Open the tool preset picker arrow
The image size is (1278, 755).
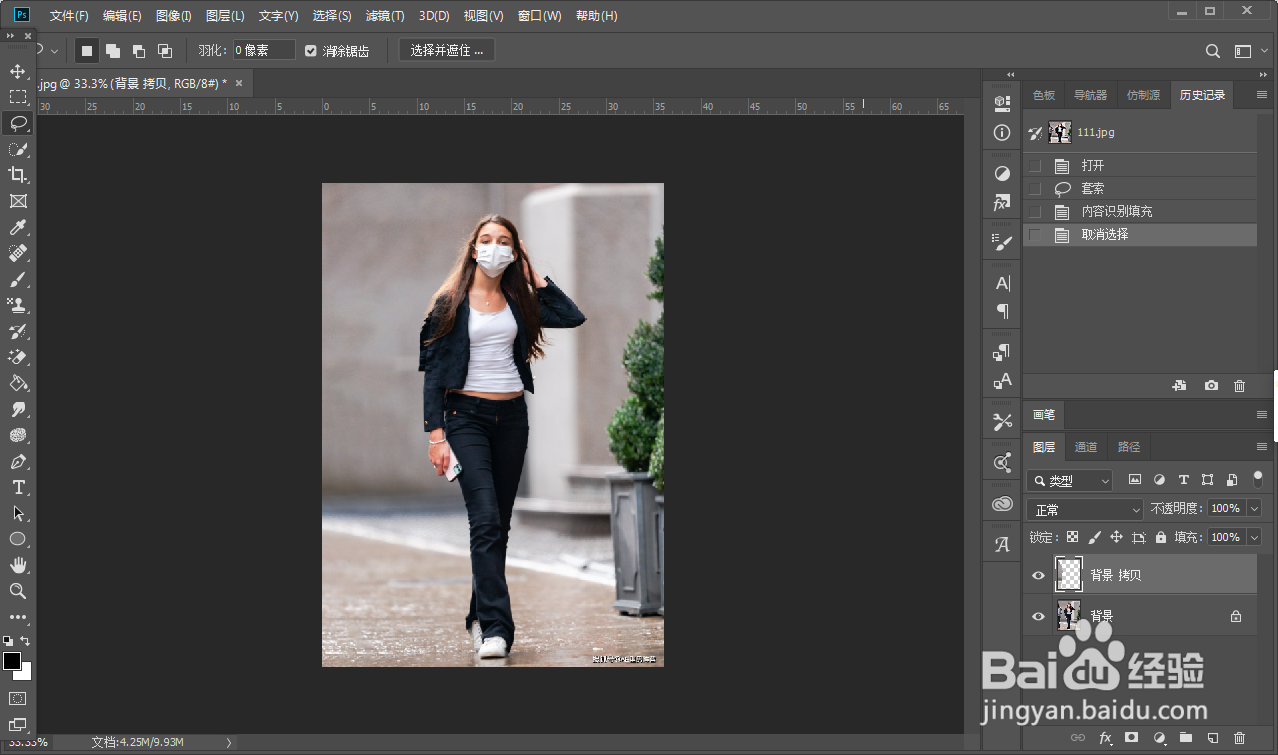click(54, 50)
